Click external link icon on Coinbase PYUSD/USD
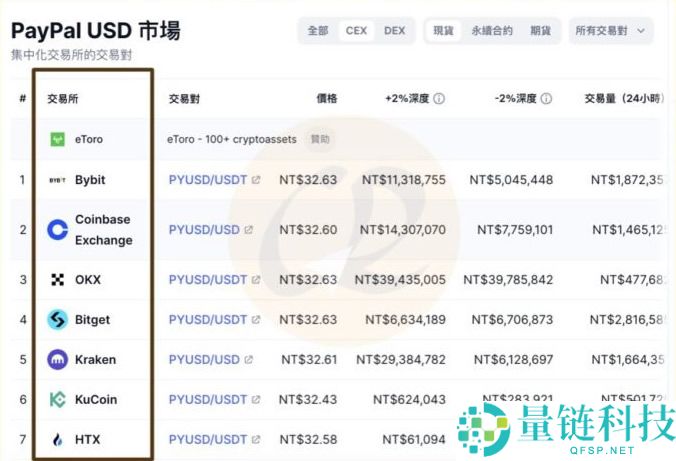Image resolution: width=676 pixels, height=461 pixels. [248, 230]
